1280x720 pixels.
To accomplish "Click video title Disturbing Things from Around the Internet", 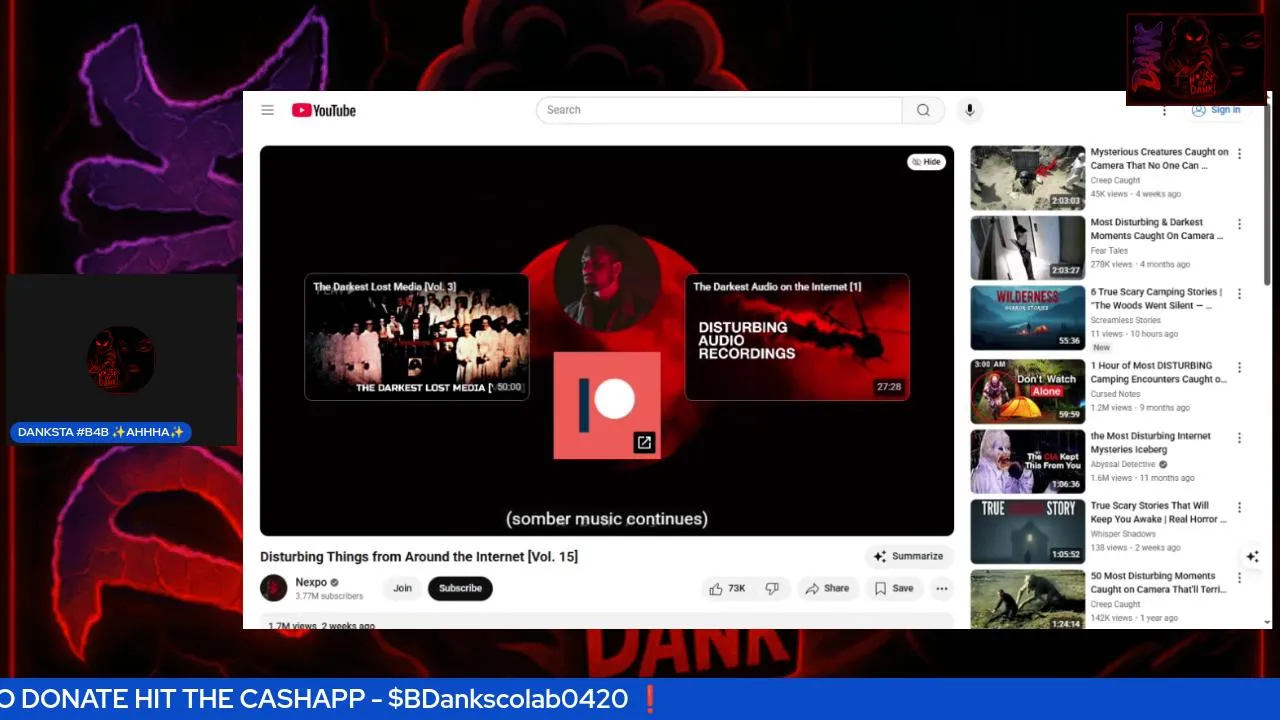I will tap(419, 556).
